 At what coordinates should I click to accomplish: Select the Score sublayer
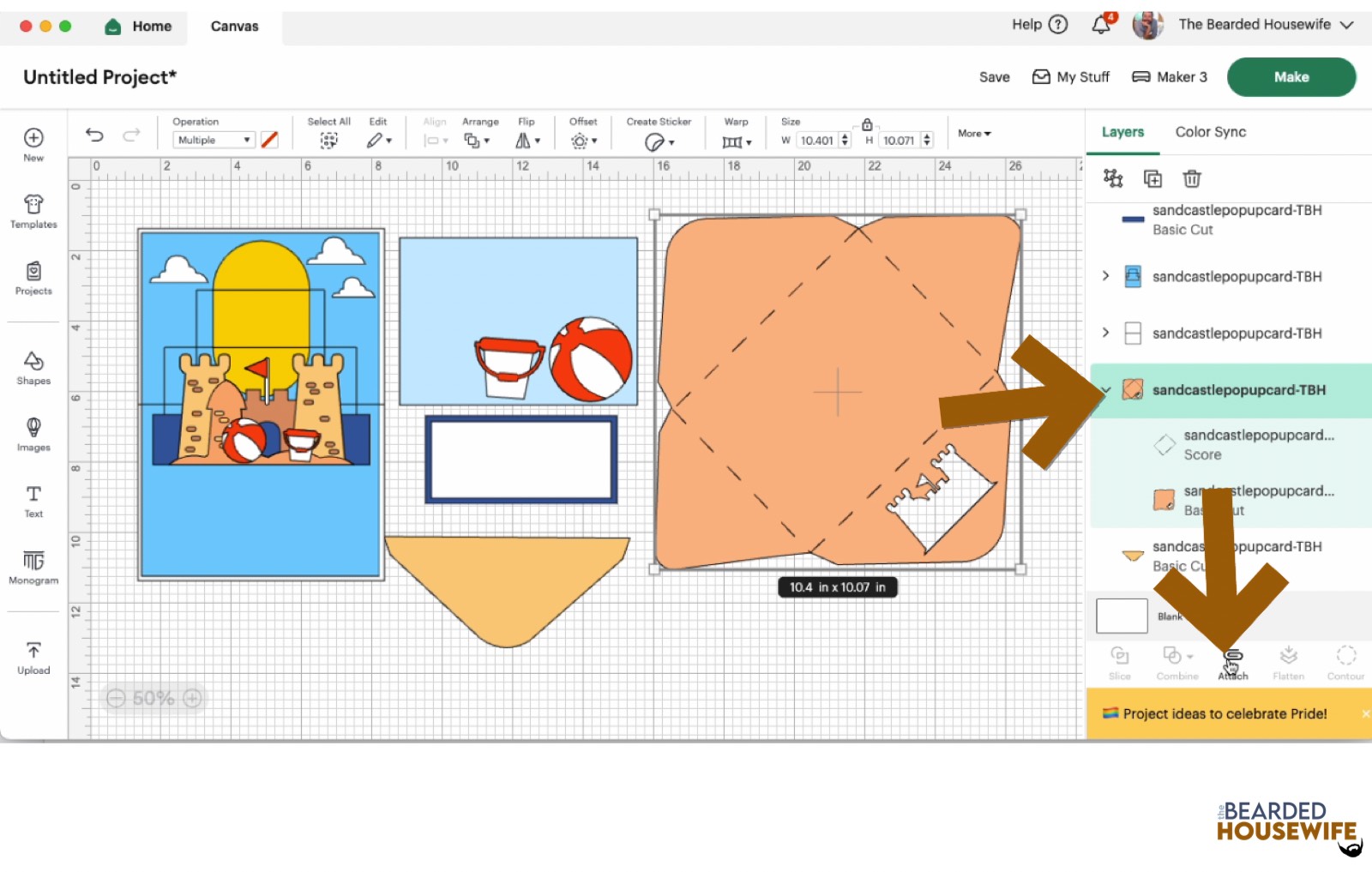(1231, 445)
